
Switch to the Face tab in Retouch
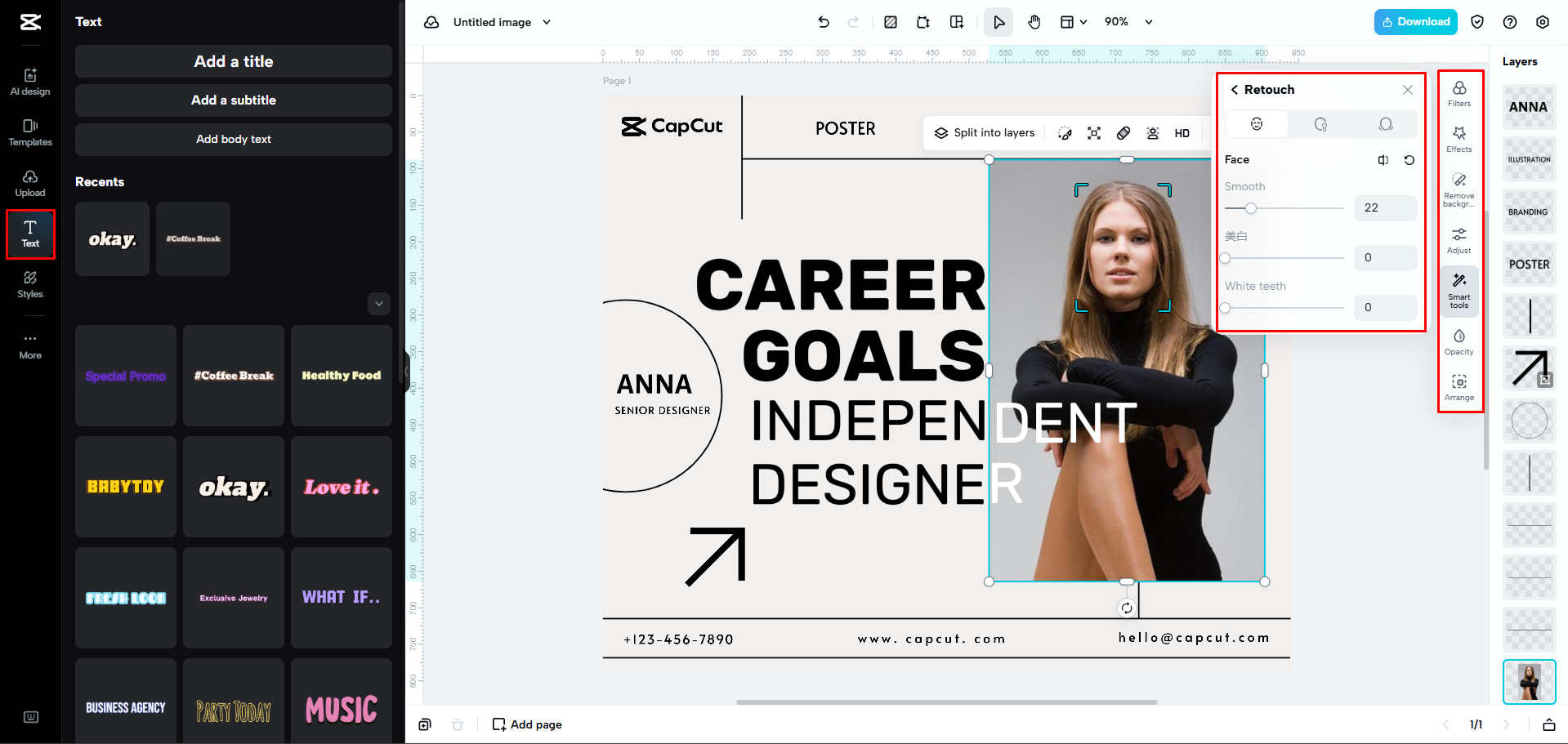pos(1256,123)
